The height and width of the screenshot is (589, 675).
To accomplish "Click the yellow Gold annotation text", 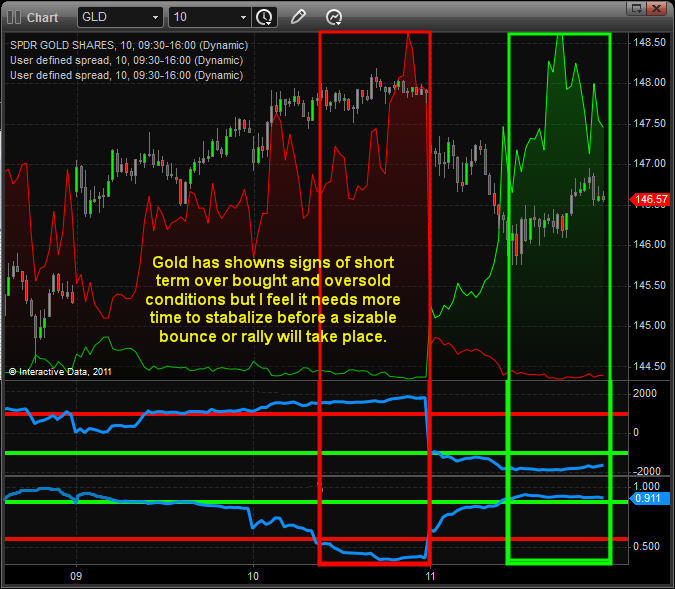I will point(272,299).
